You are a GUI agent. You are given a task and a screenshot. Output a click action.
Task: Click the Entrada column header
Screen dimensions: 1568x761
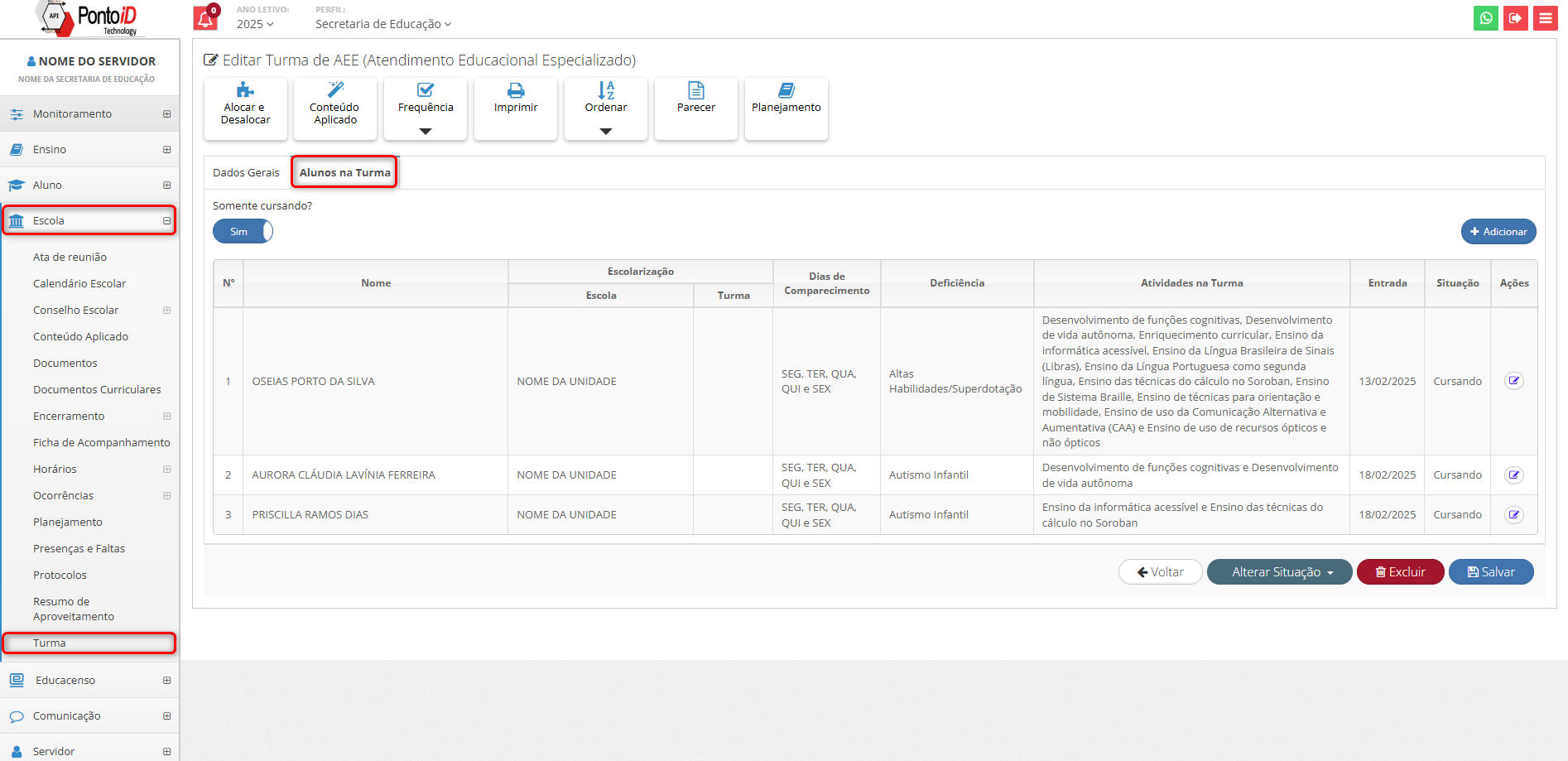(1388, 283)
